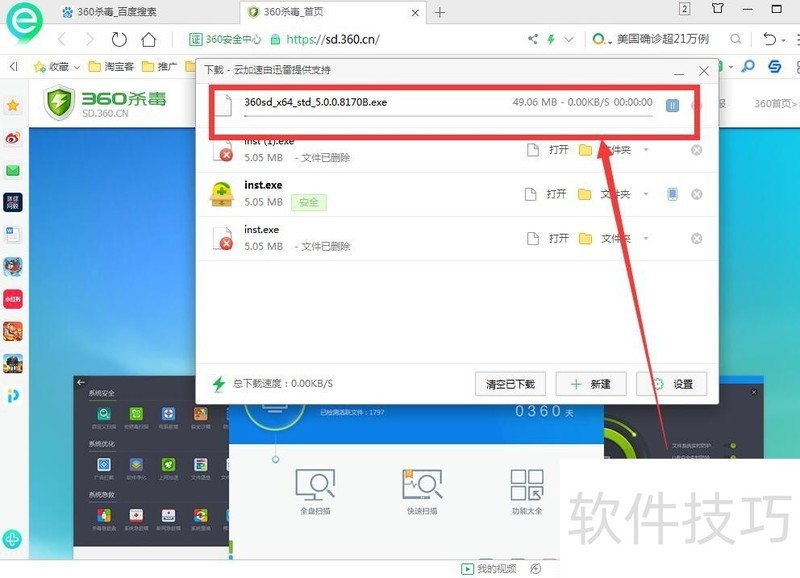Expand dropdown arrow on safe inst.exe row
The image size is (800, 578).
pyautogui.click(x=646, y=194)
